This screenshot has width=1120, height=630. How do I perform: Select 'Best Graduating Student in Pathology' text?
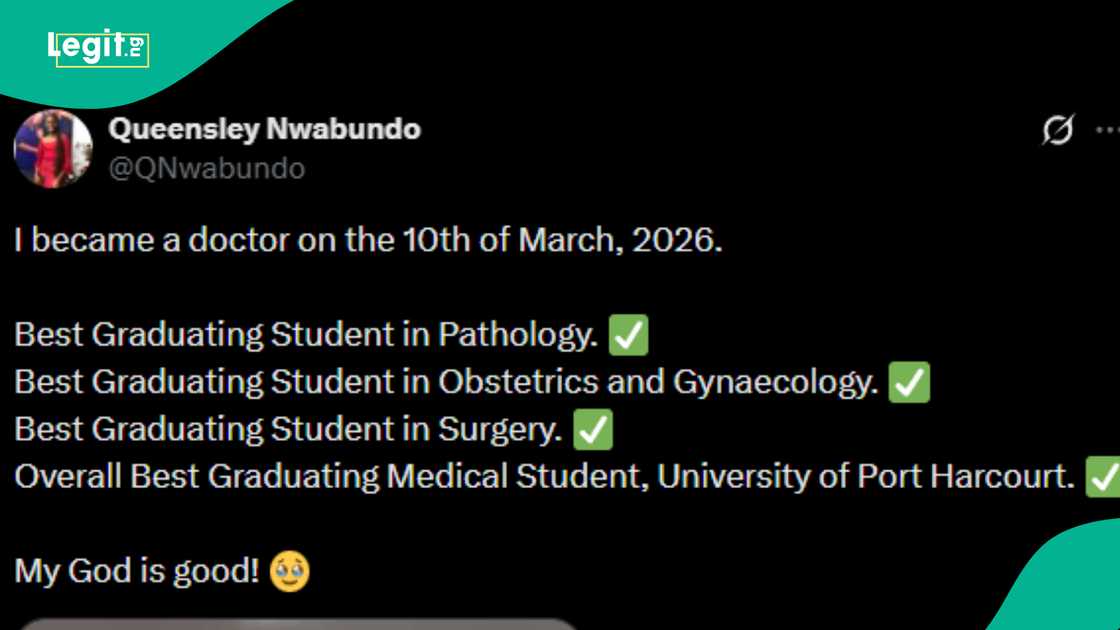pyautogui.click(x=305, y=335)
